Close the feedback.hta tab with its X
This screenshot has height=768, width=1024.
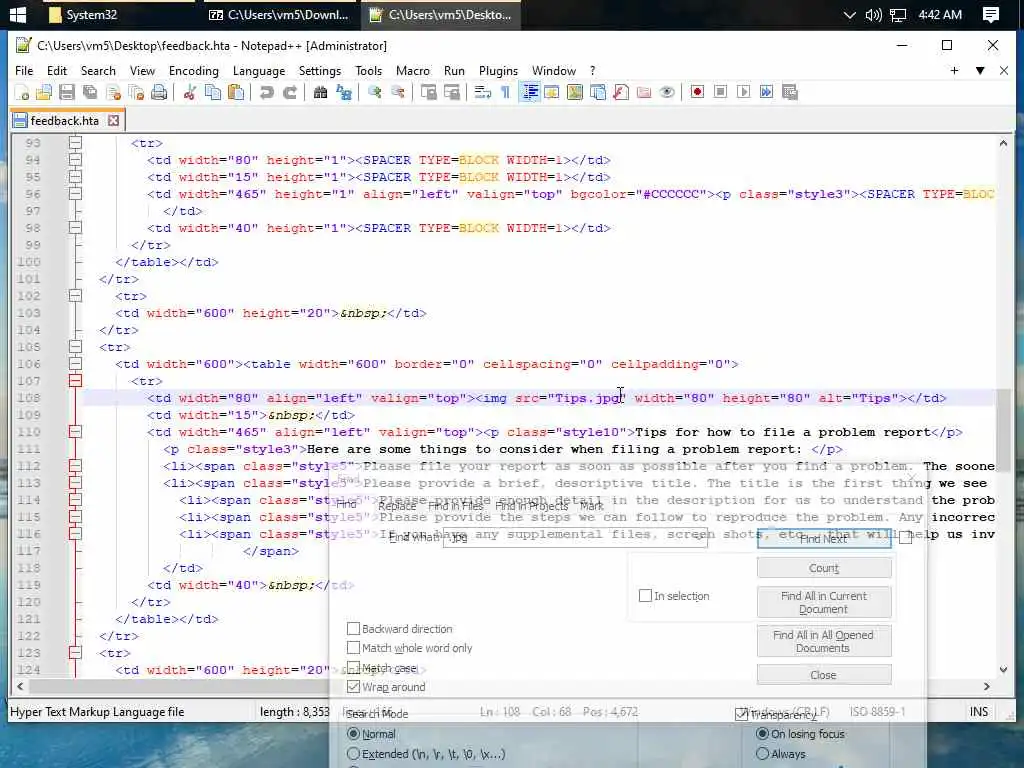114,121
